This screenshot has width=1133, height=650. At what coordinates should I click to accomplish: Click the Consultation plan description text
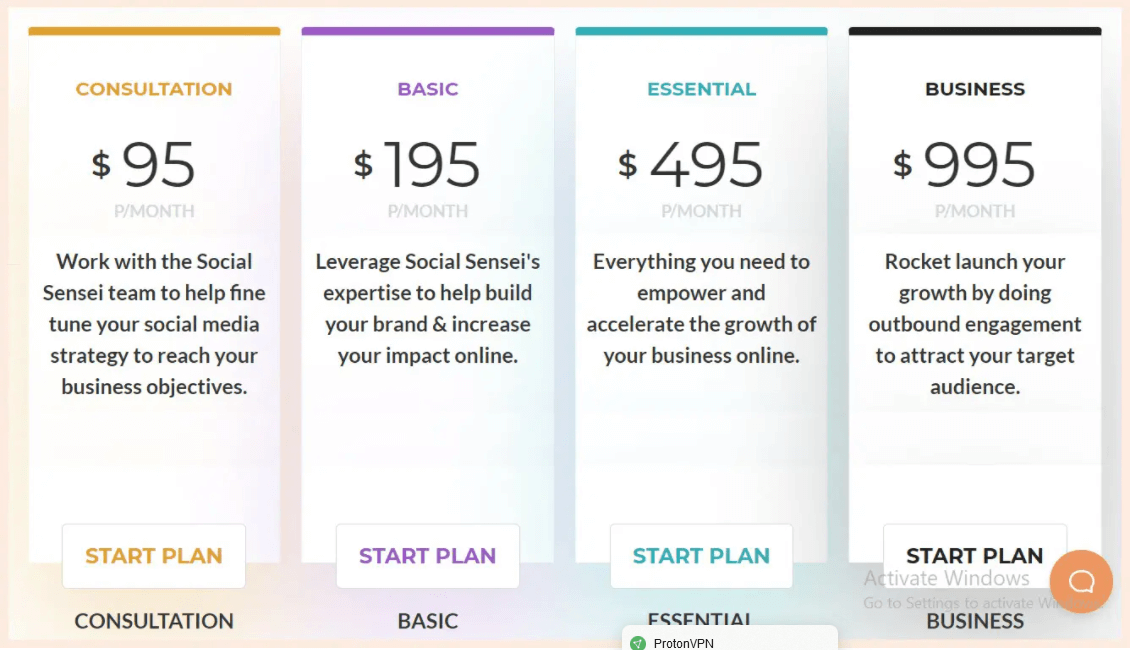(154, 324)
